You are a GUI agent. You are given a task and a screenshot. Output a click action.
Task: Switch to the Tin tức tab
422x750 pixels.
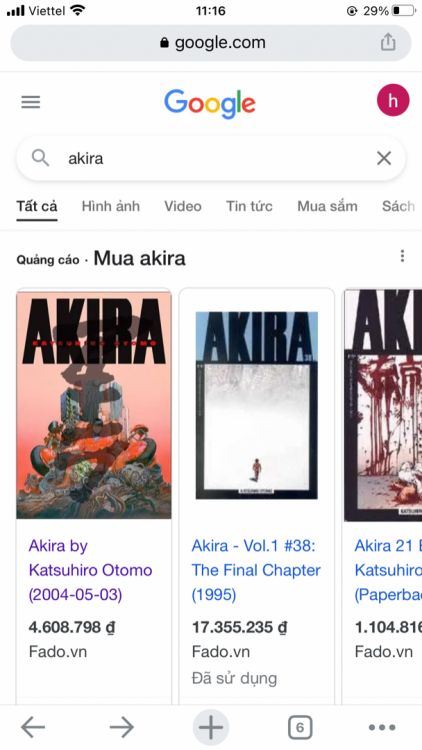pyautogui.click(x=249, y=206)
